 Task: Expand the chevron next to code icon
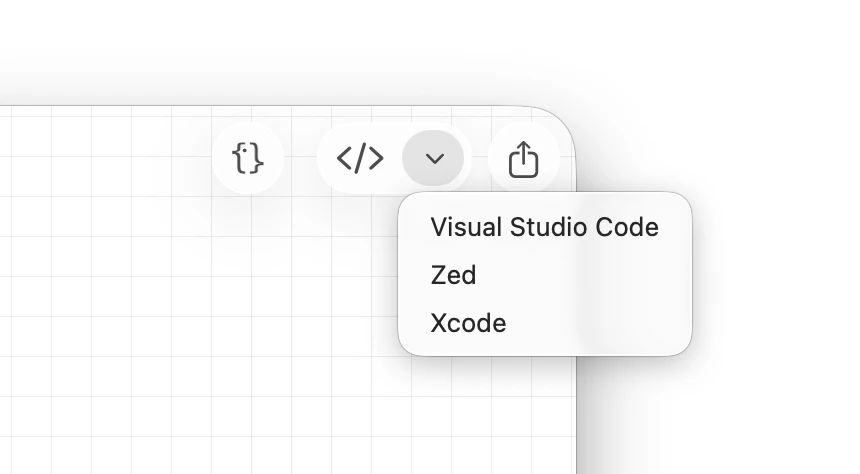[x=433, y=158]
